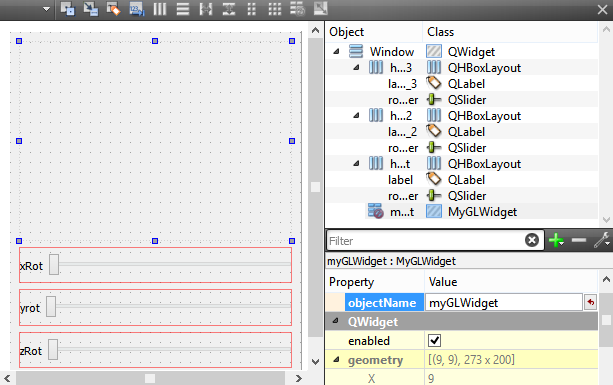Select the zRot label on form
The width and height of the screenshot is (613, 385).
(x=31, y=351)
